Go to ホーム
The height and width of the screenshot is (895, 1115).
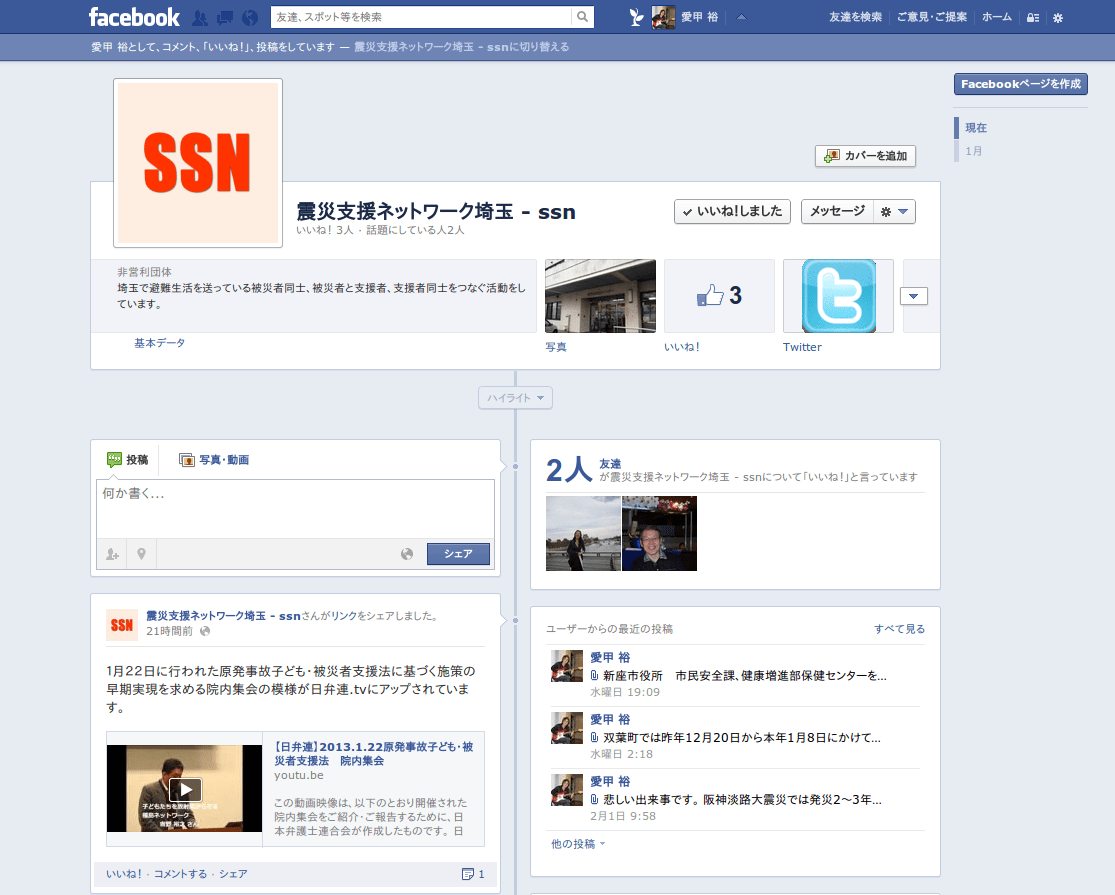click(996, 17)
